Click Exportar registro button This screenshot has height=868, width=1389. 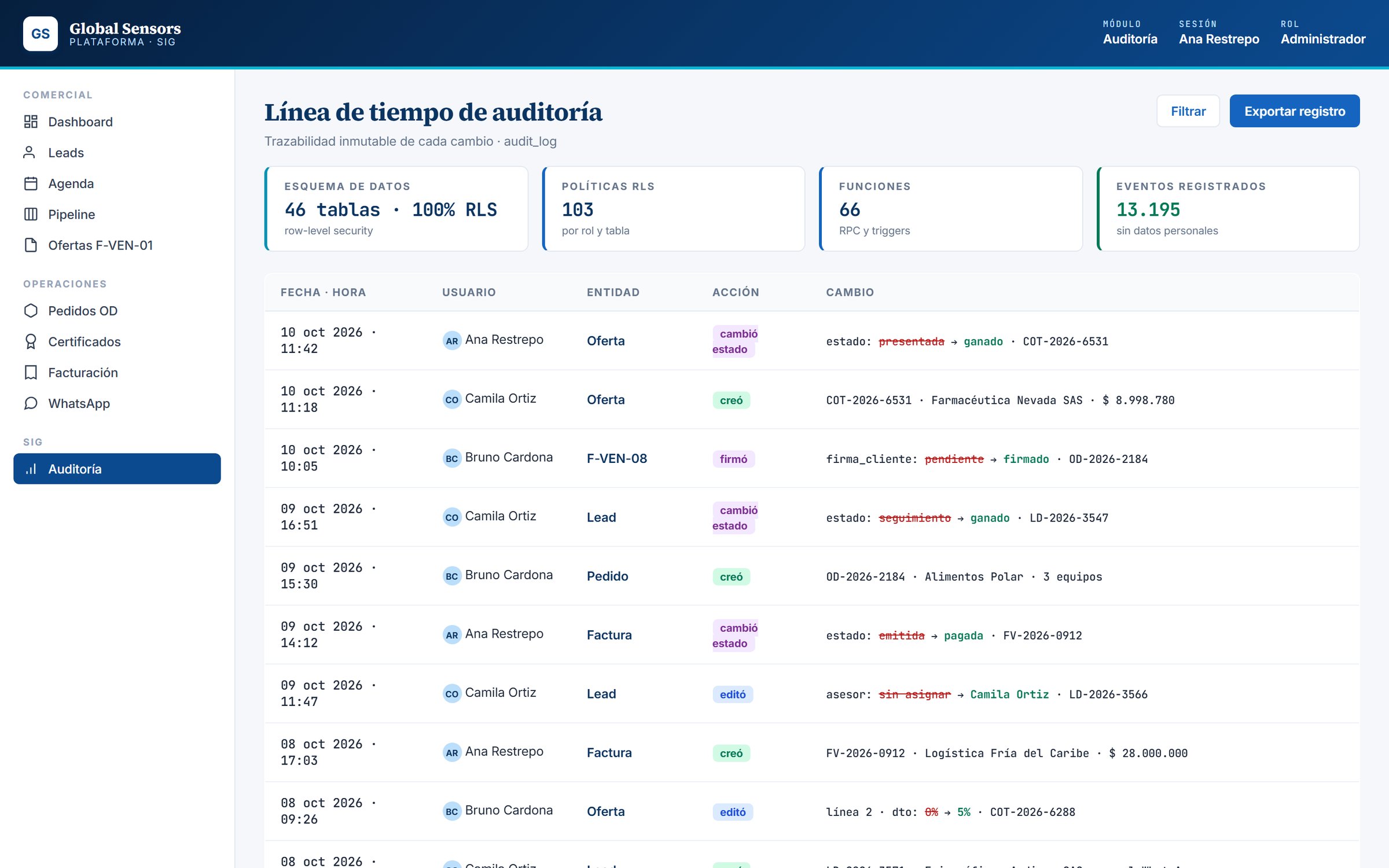(1295, 111)
